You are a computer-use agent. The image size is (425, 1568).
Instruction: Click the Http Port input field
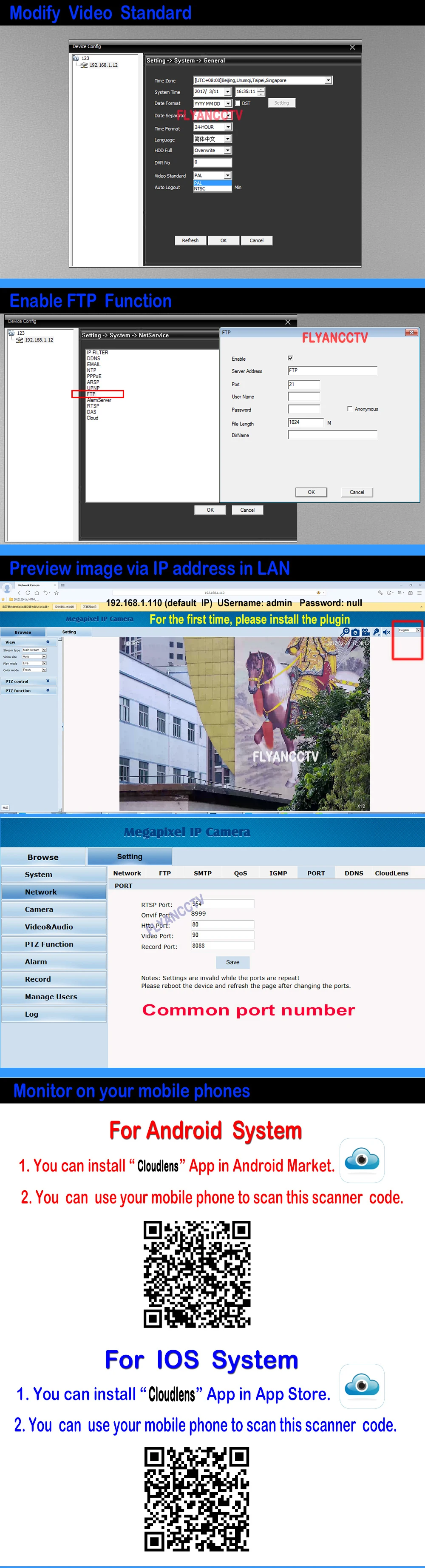(x=222, y=925)
